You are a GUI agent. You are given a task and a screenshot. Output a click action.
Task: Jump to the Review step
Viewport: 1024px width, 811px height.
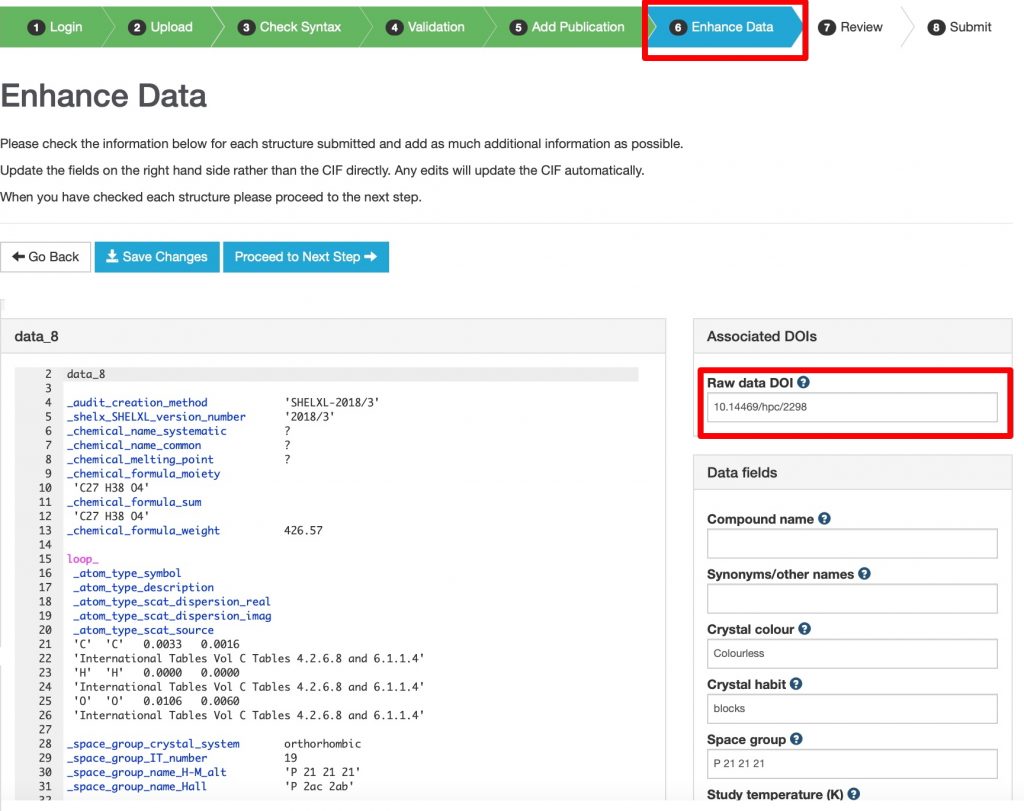pos(850,27)
